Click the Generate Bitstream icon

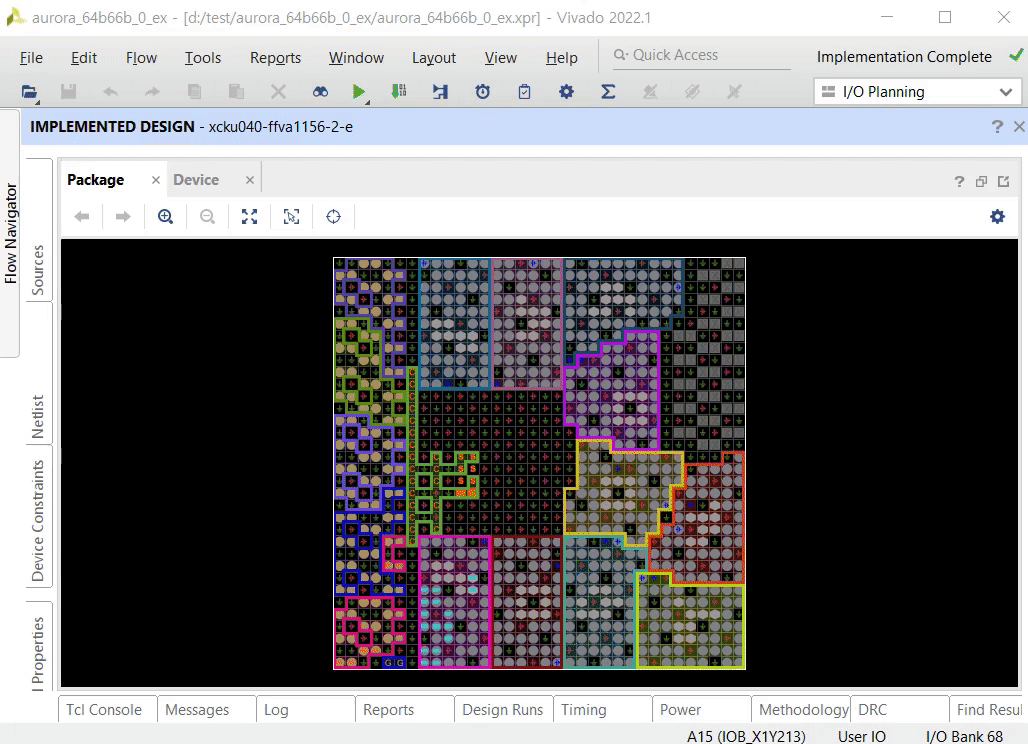tap(399, 92)
